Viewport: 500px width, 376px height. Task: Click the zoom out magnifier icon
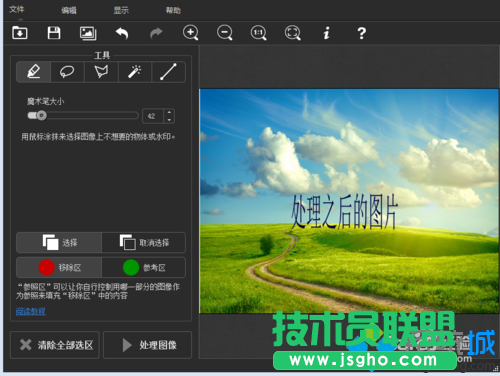225,33
